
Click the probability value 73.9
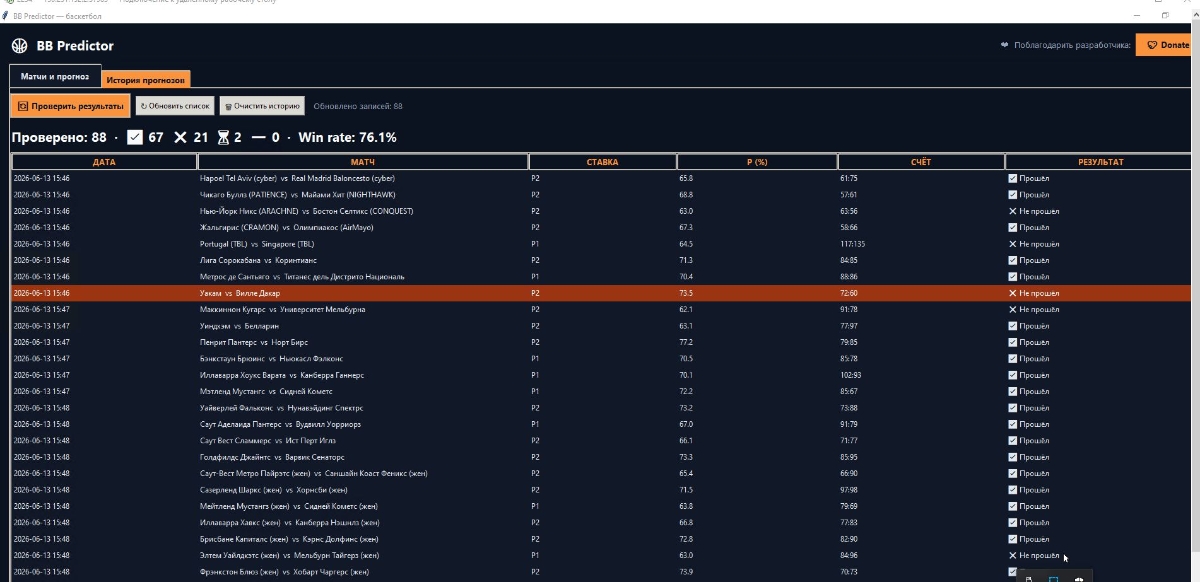click(686, 572)
